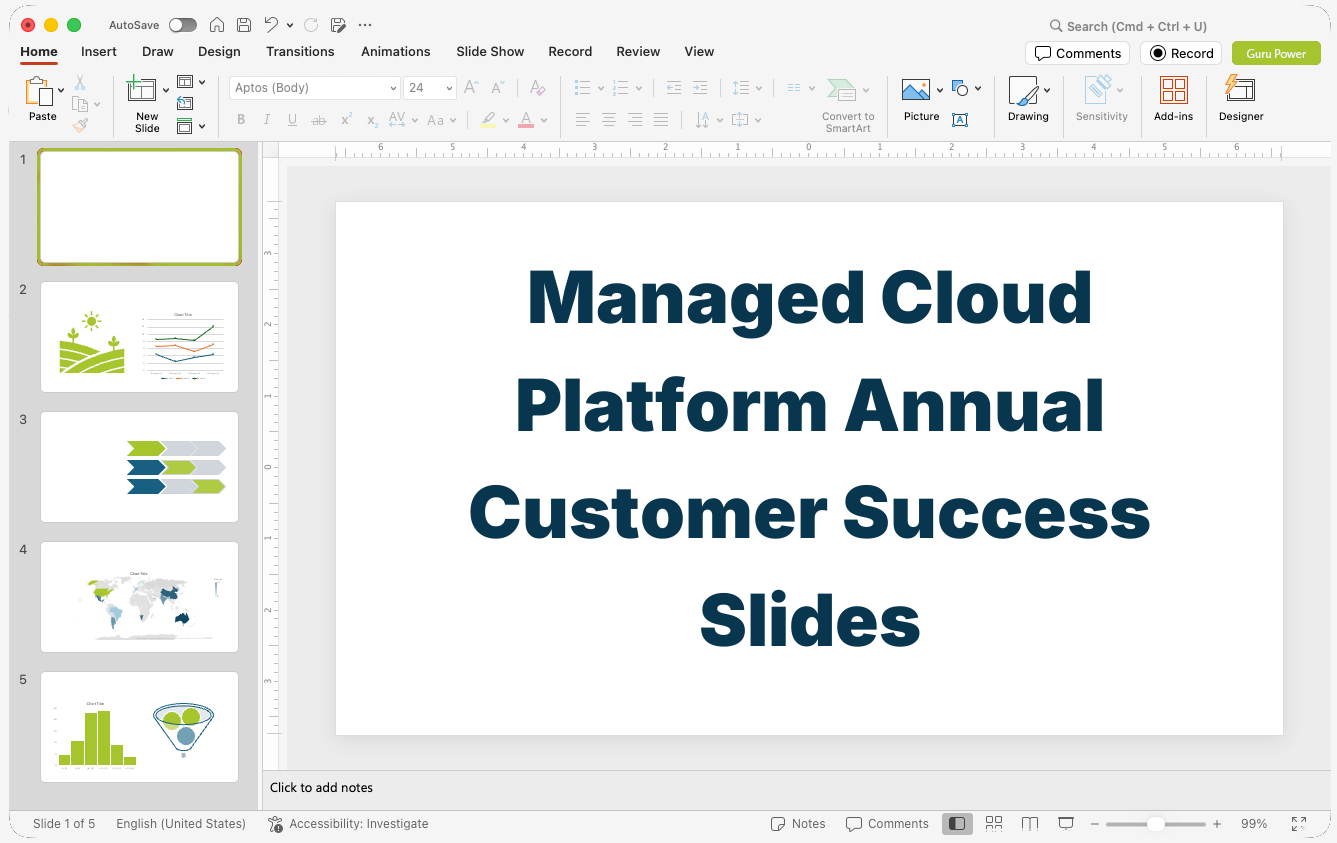The height and width of the screenshot is (843, 1337).
Task: Switch to the Transitions tab
Action: pyautogui.click(x=300, y=51)
